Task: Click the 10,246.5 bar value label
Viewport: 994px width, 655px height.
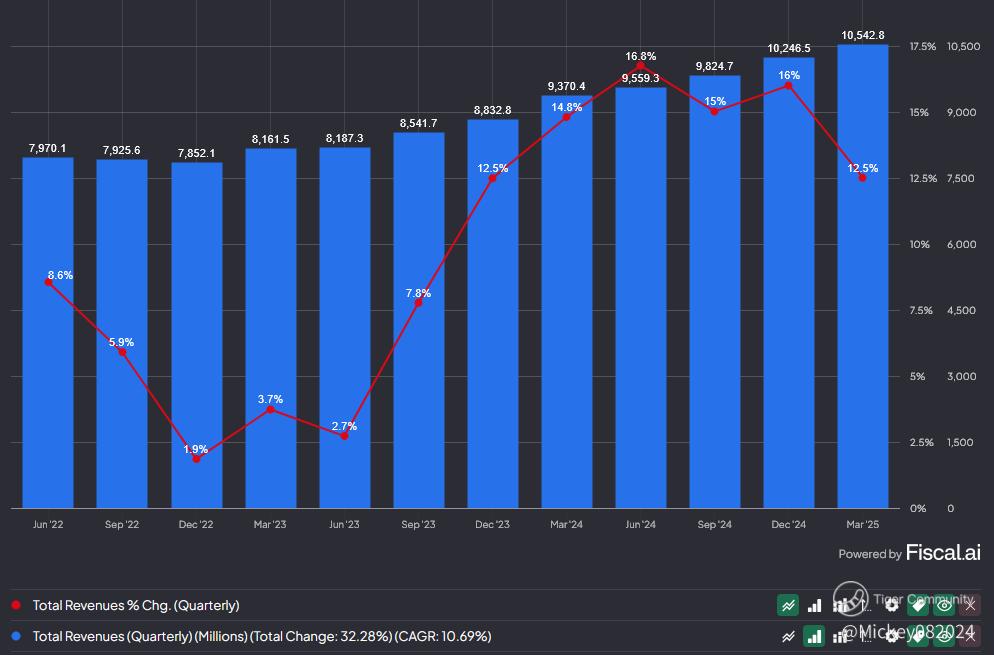Action: click(789, 48)
